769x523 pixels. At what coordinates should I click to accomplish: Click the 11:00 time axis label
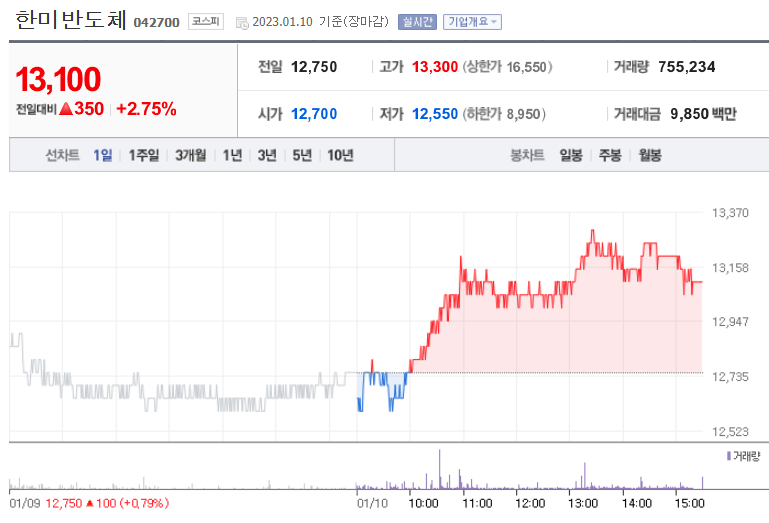[477, 503]
